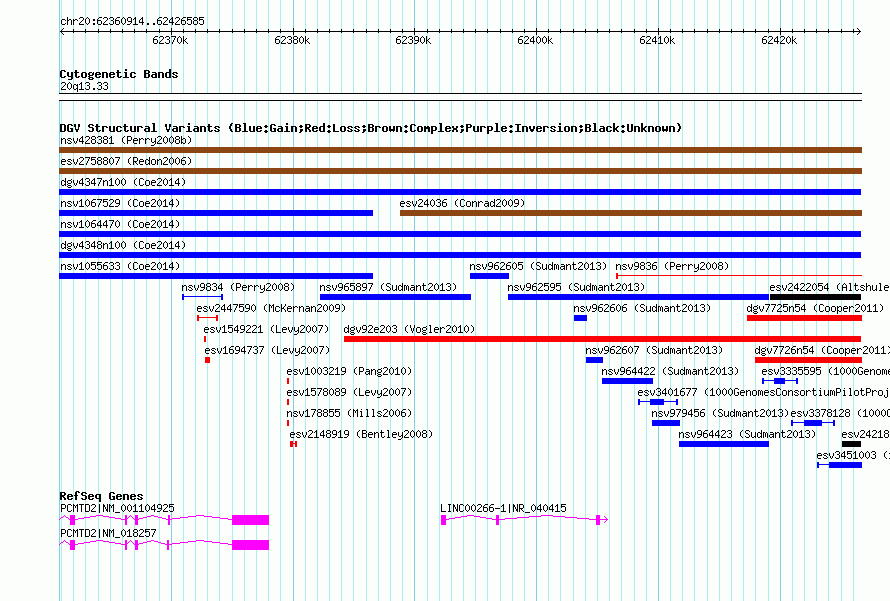Select esv1578089 (Levy2007) label
Viewport: 890px width, 601px height.
(x=349, y=392)
